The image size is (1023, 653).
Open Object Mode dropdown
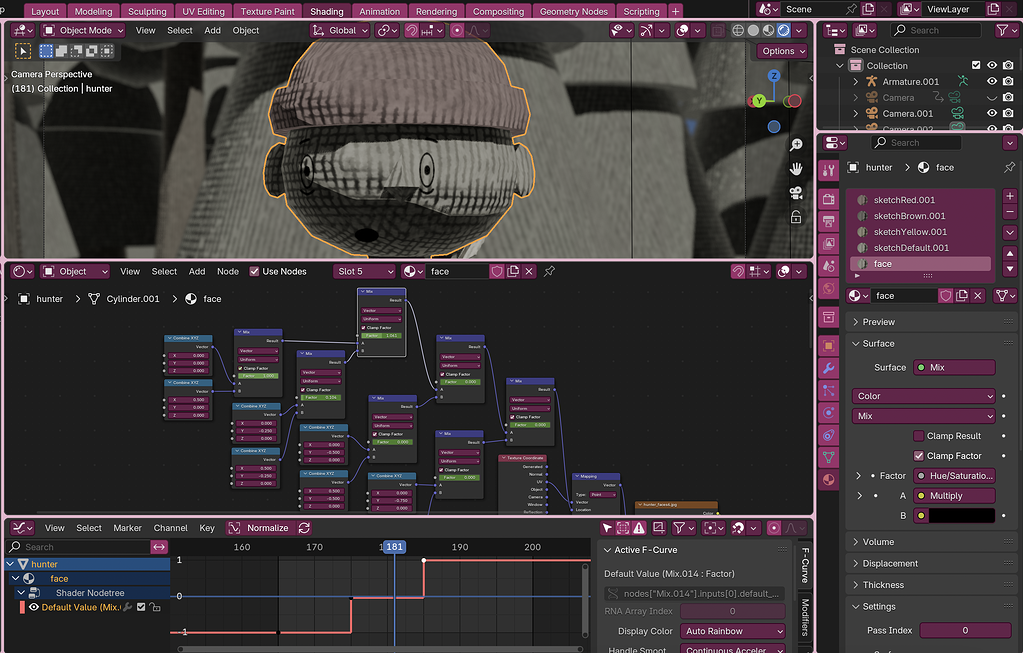click(x=84, y=30)
